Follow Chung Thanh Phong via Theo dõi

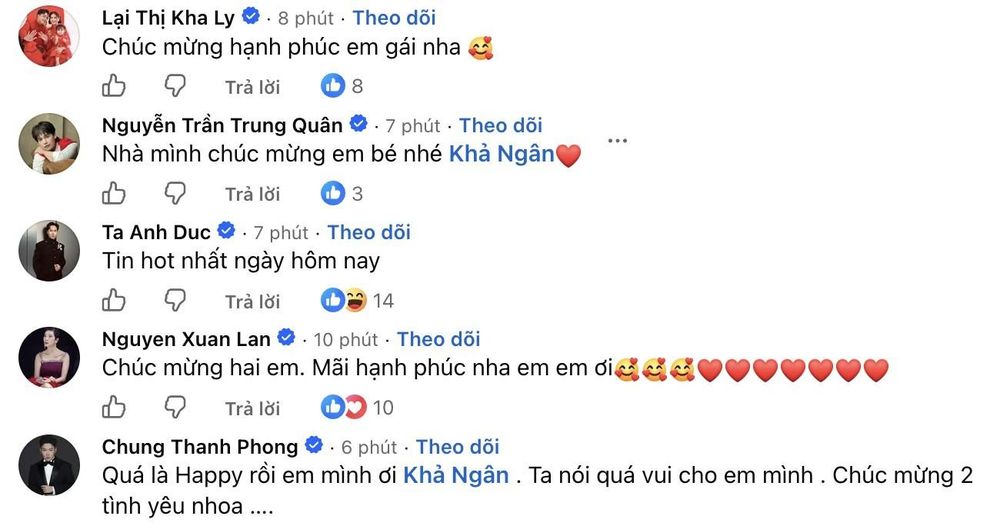[457, 447]
